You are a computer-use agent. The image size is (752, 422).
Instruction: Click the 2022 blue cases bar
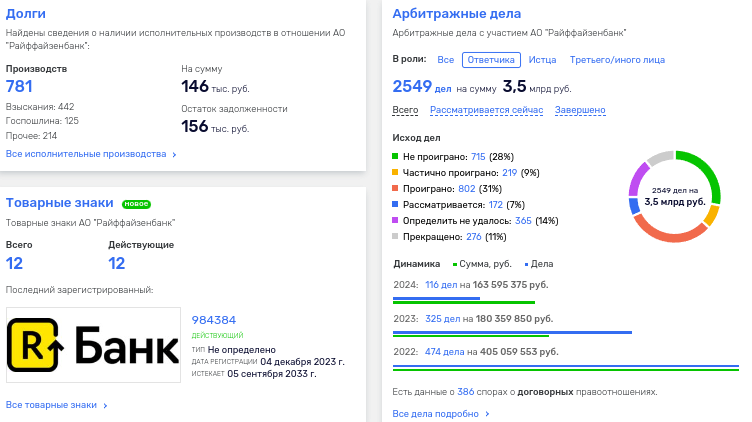tap(566, 366)
